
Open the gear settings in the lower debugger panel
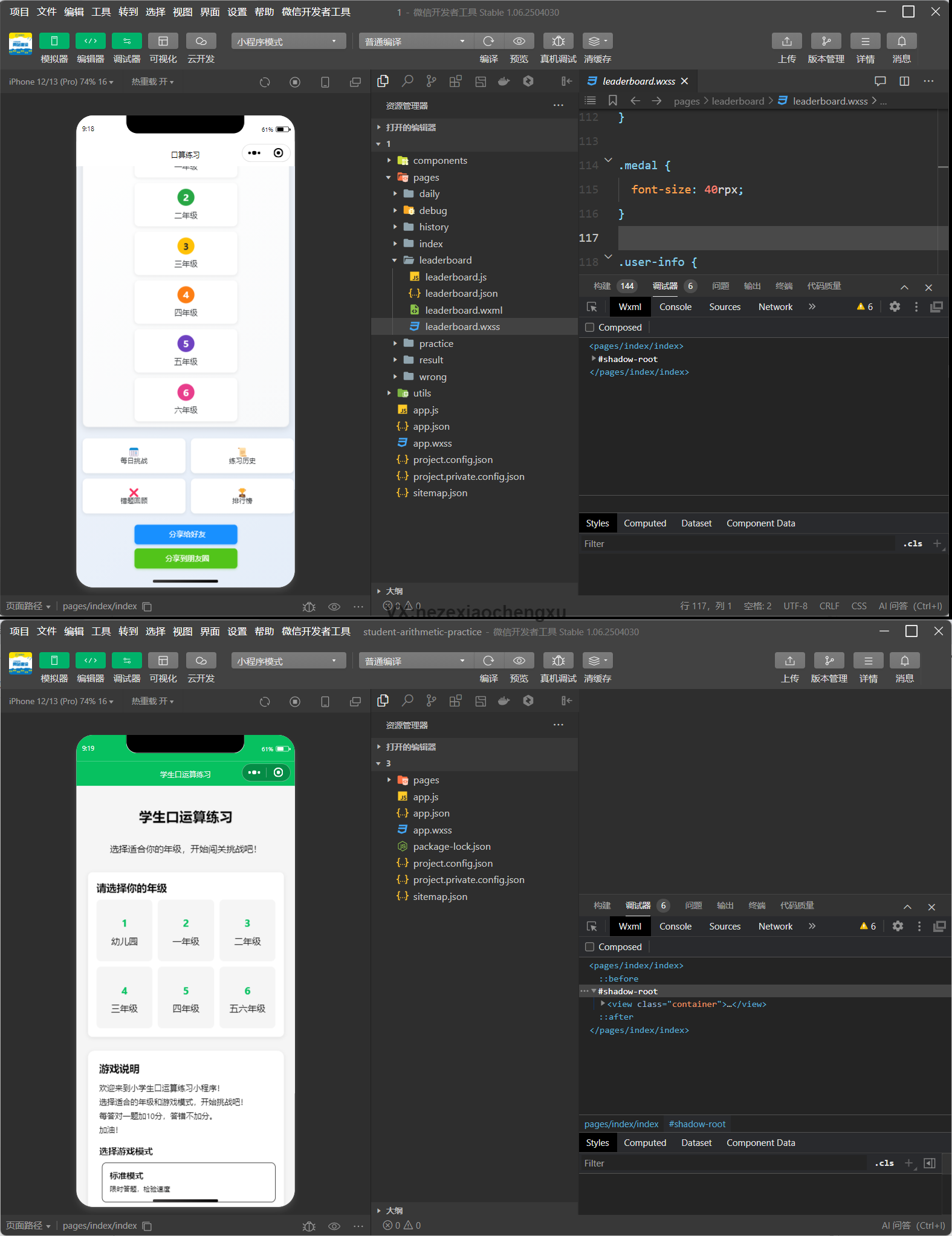pos(898,926)
